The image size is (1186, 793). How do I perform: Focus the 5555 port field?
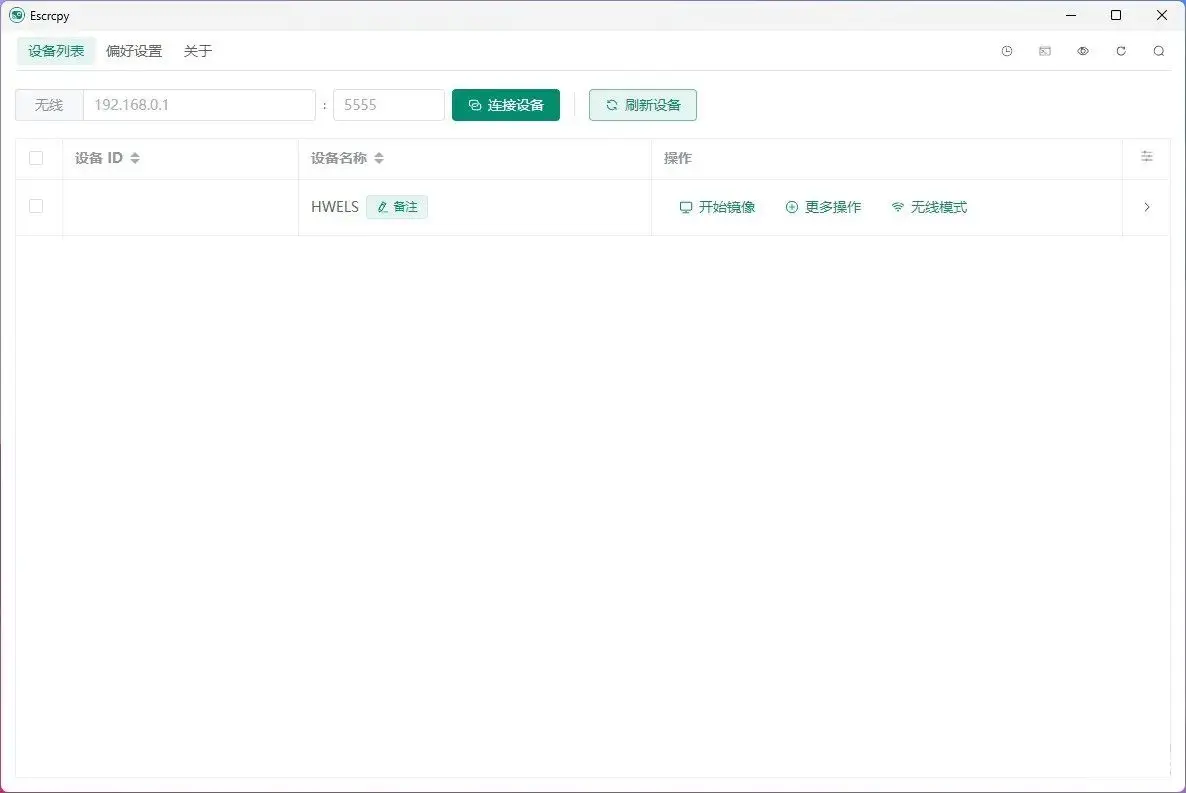[389, 105]
